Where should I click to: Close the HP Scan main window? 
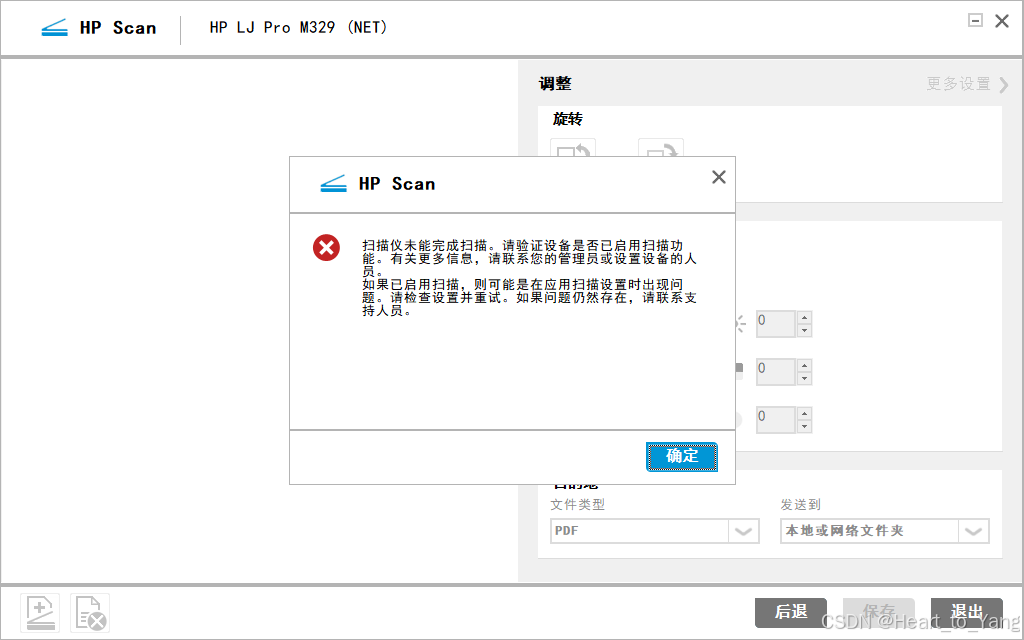[x=1002, y=21]
